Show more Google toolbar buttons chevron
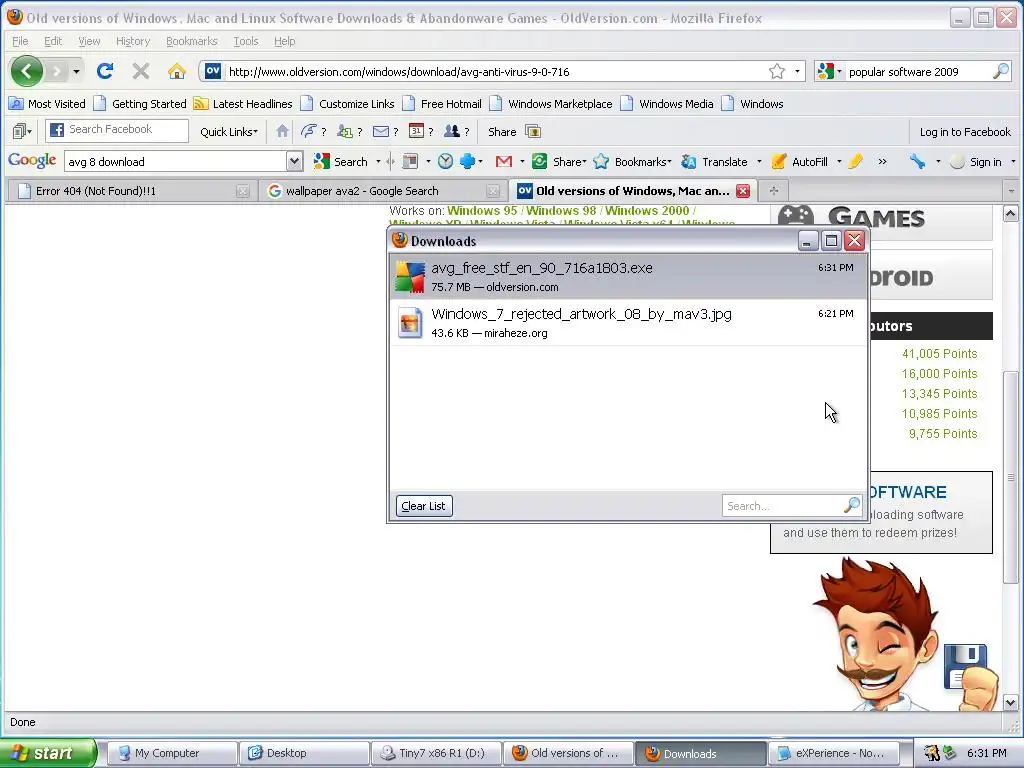The height and width of the screenshot is (768, 1024). [x=882, y=161]
